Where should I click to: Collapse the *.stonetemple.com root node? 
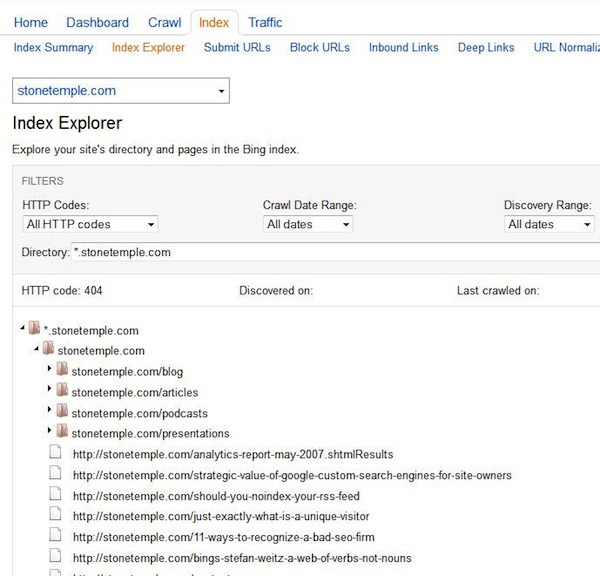point(23,328)
